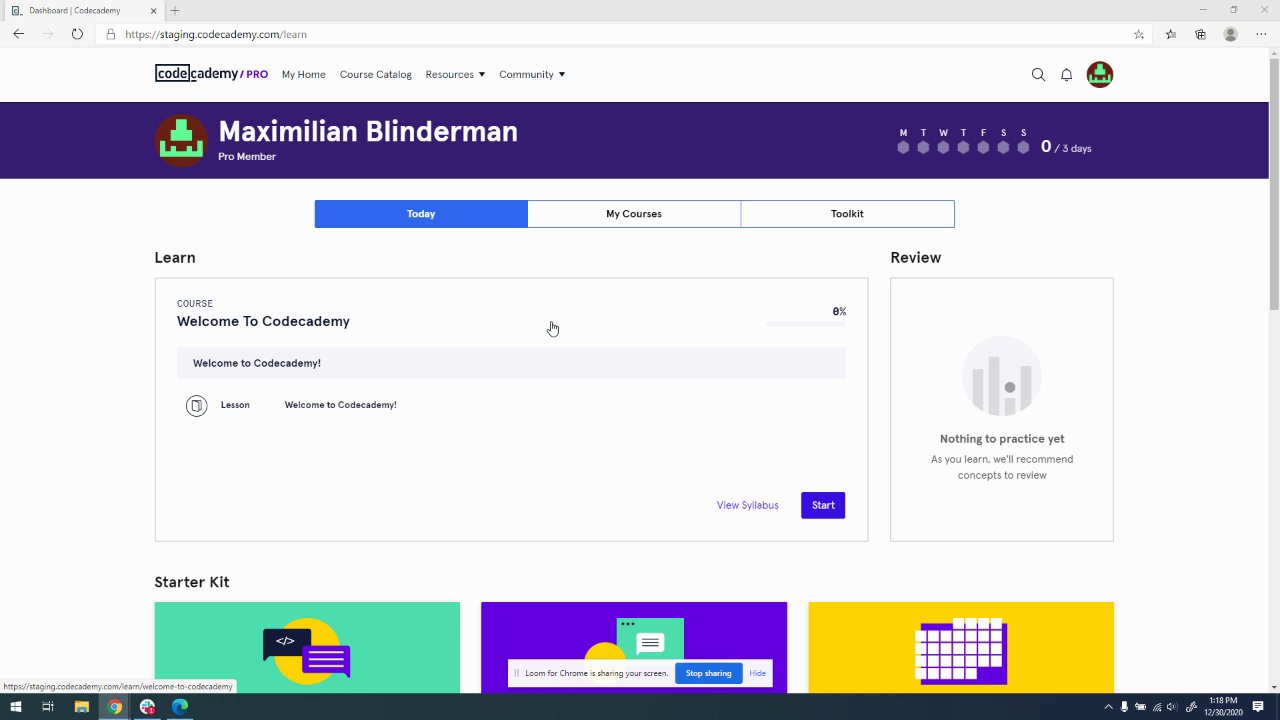Open the browser profile icon

[1231, 34]
